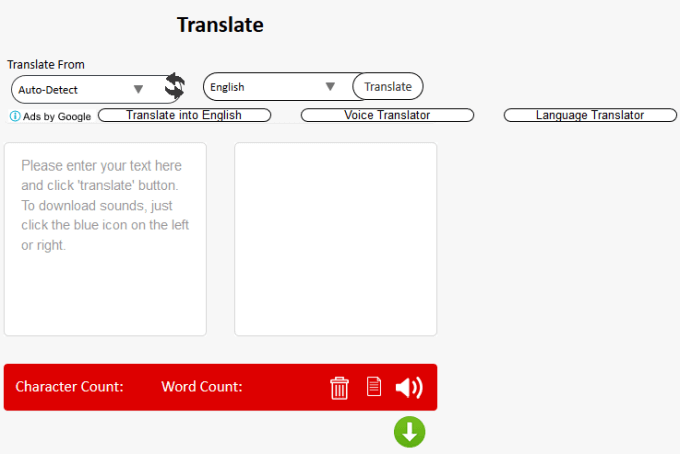Screen dimensions: 680x454
Task: Click the copy document icon
Action: [374, 386]
